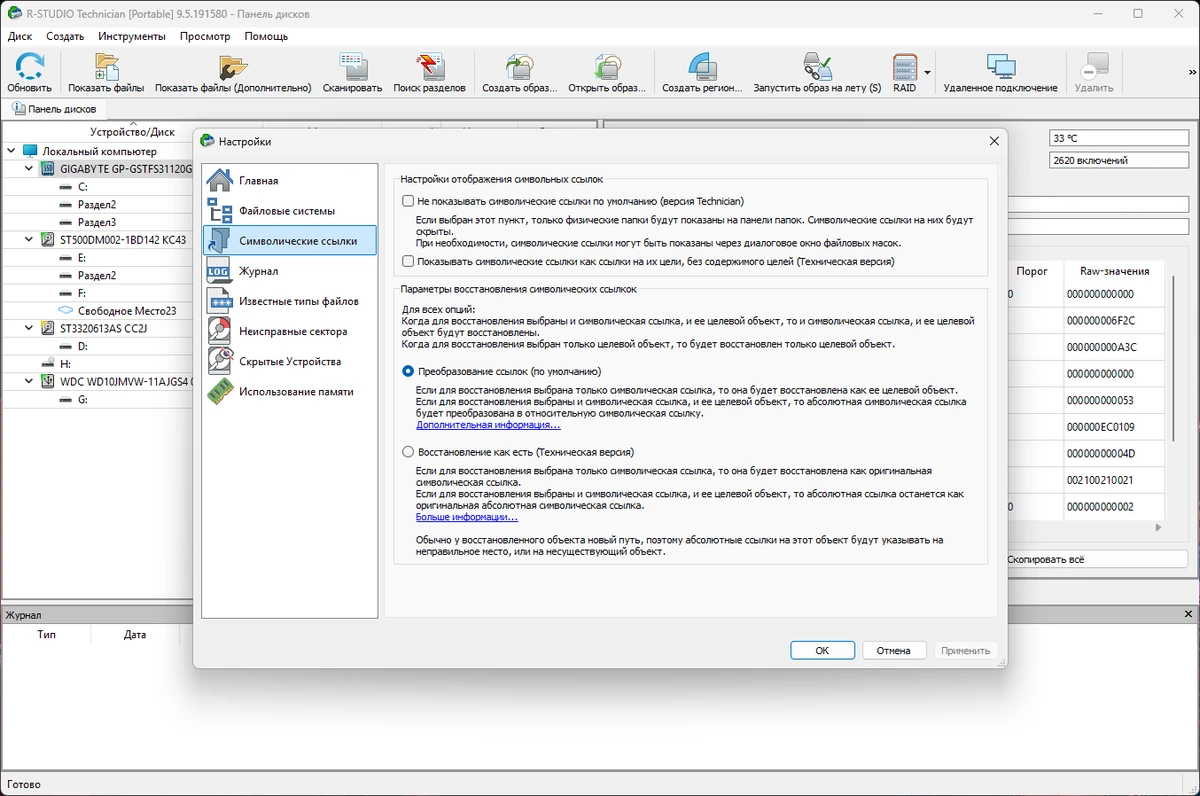Image resolution: width=1200 pixels, height=796 pixels.
Task: Click Запустить образ на лету toolbar icon
Action: [x=817, y=73]
